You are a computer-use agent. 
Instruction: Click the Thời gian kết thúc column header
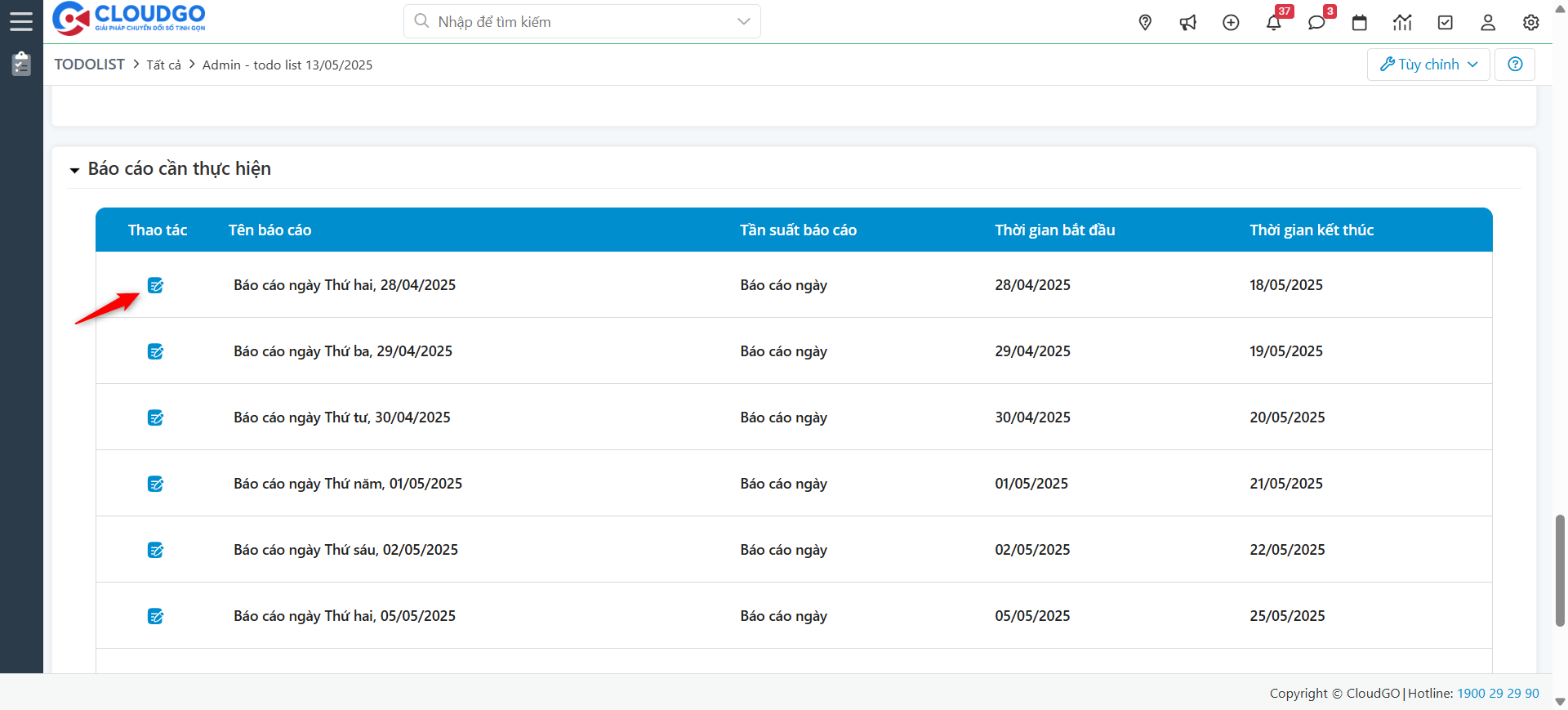pyautogui.click(x=1312, y=230)
